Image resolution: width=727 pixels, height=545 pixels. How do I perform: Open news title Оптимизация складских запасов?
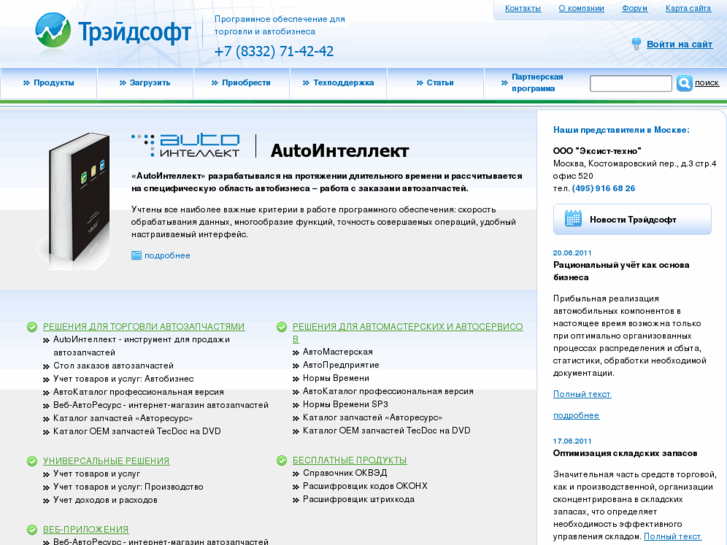pos(625,453)
